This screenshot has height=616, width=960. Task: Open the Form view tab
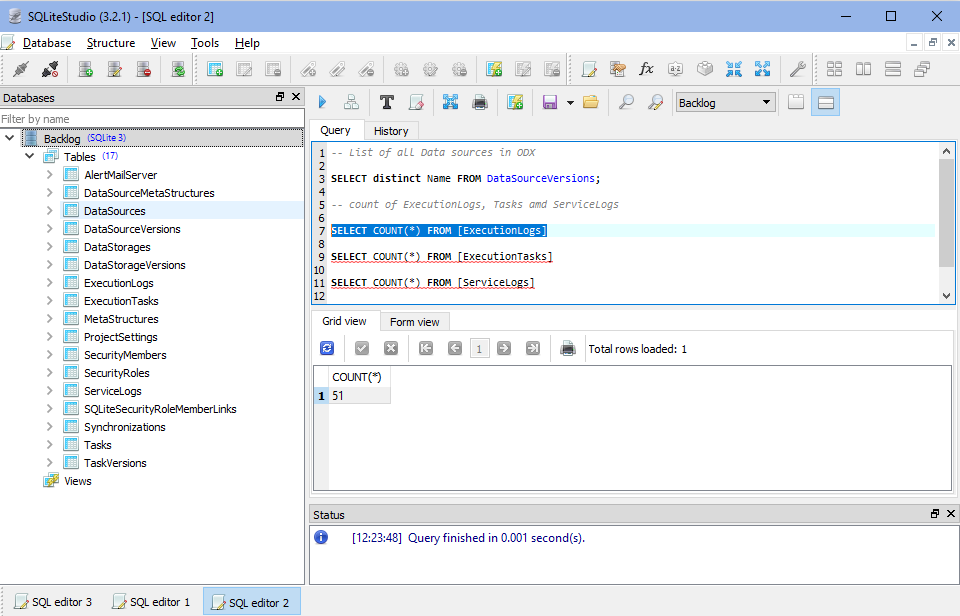pos(415,321)
